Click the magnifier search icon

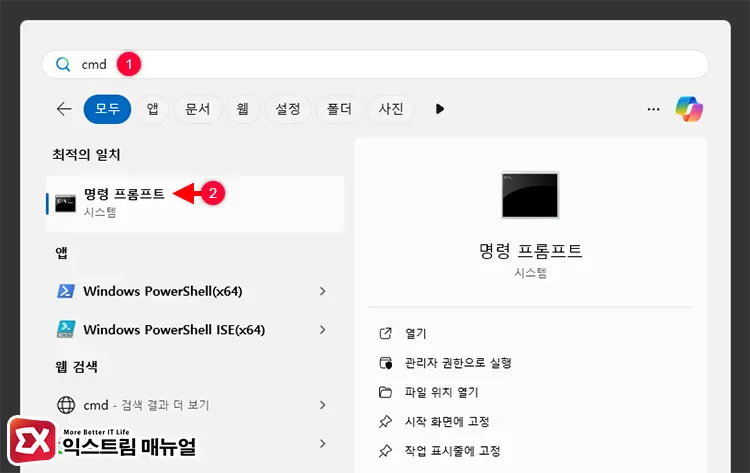click(x=63, y=64)
